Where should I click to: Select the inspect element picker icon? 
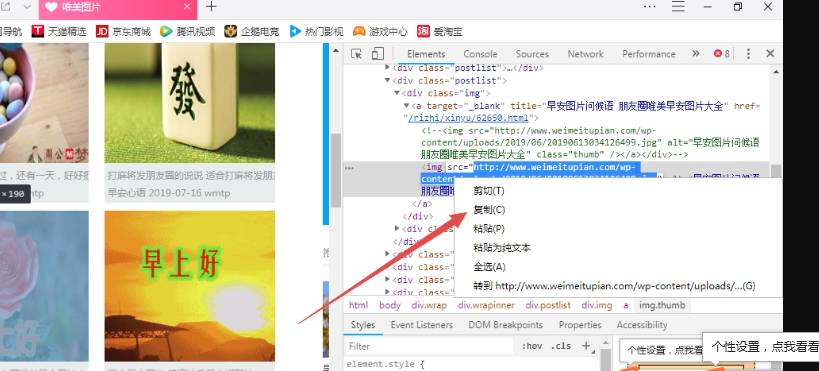pyautogui.click(x=357, y=54)
